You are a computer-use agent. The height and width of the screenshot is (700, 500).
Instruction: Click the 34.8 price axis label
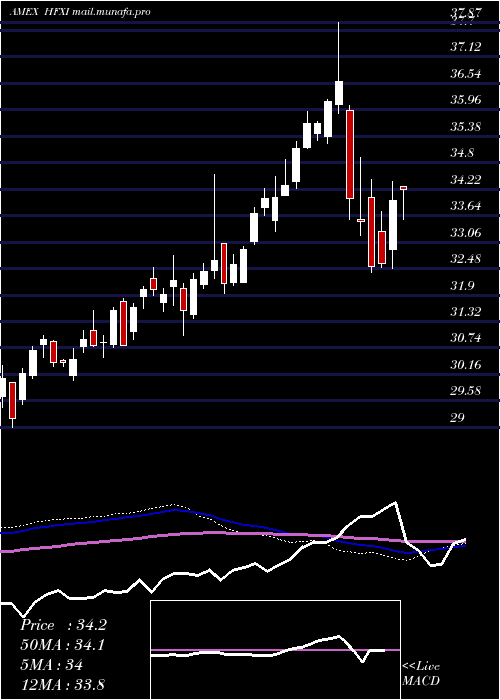[462, 153]
